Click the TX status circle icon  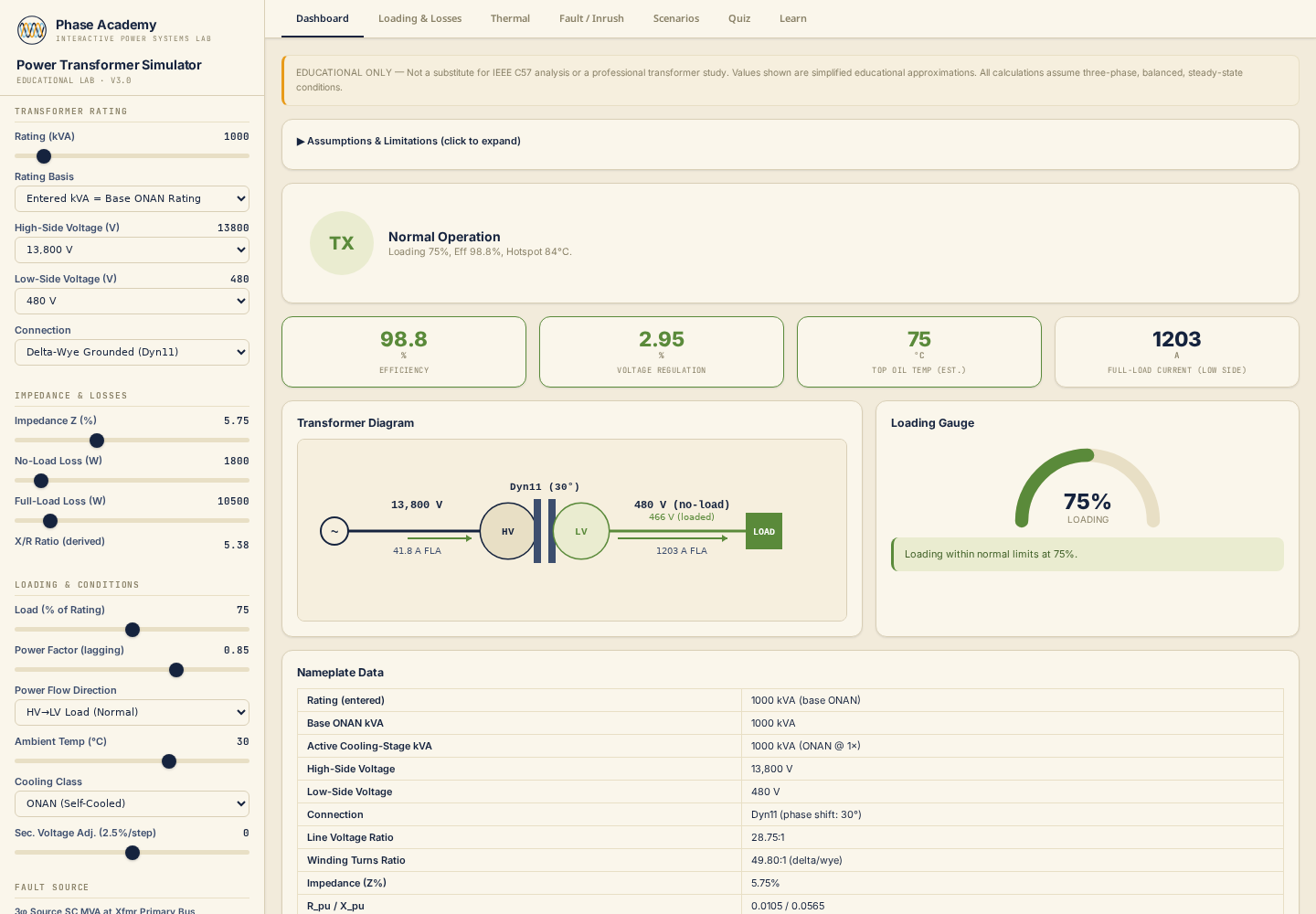click(342, 243)
